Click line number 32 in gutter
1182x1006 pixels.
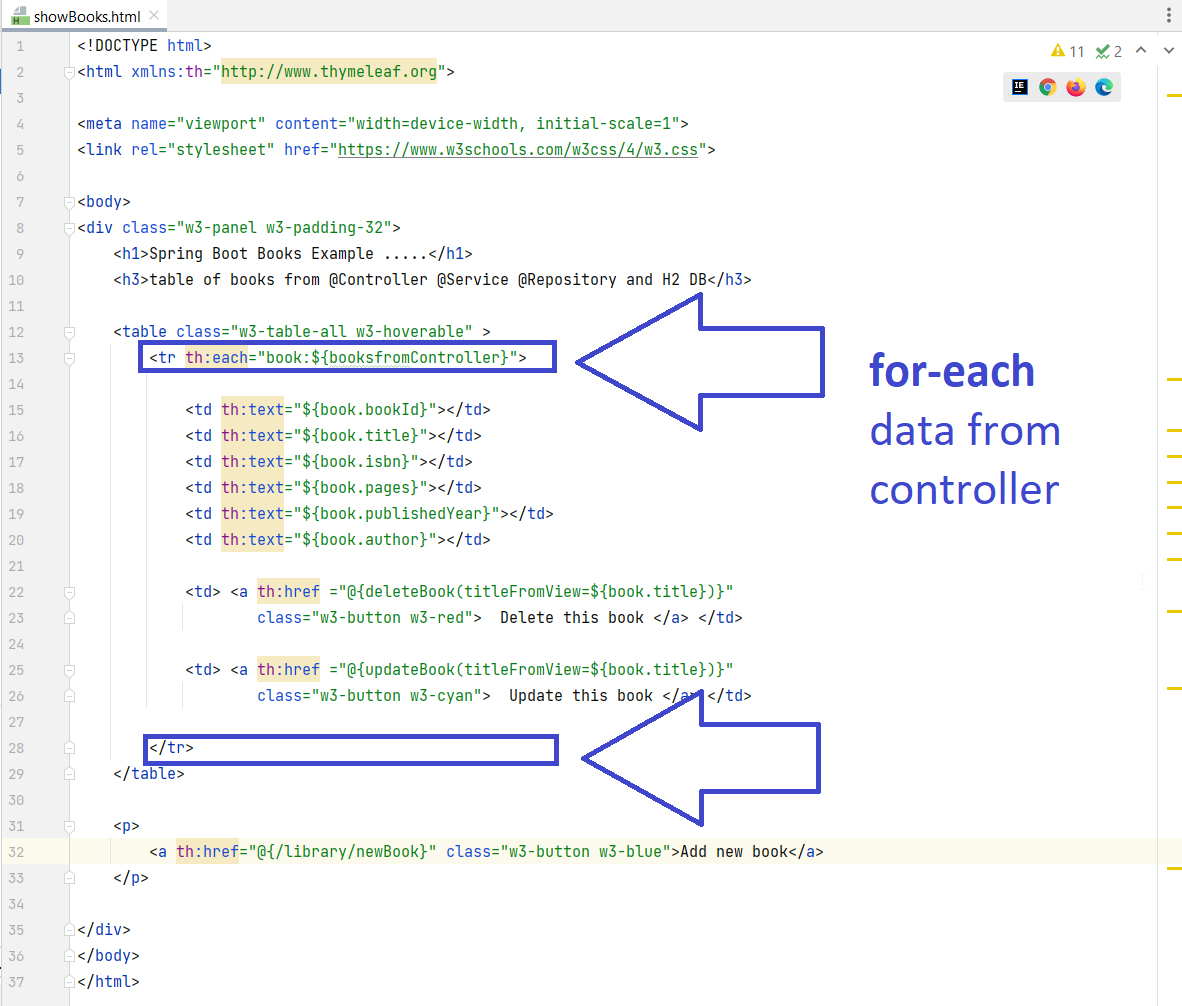(x=16, y=852)
